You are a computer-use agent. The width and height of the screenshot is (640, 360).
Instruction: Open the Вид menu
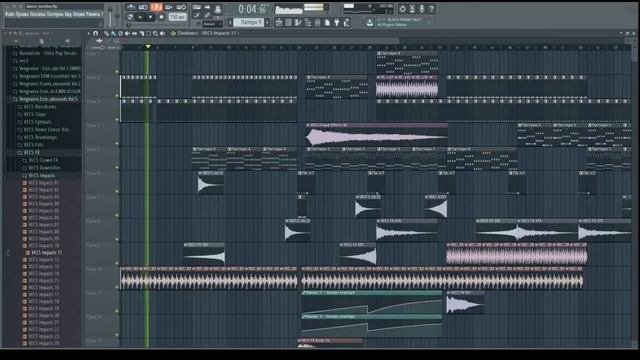(69, 14)
